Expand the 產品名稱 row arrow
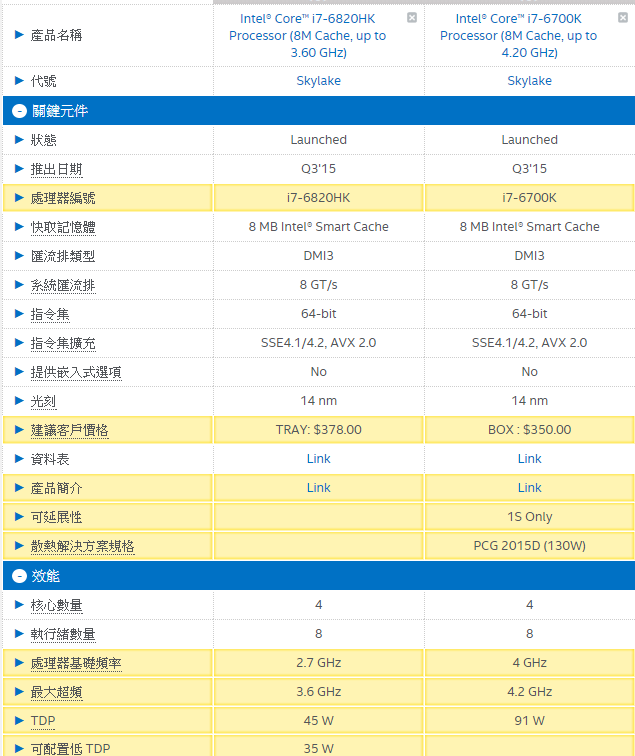 pos(19,35)
